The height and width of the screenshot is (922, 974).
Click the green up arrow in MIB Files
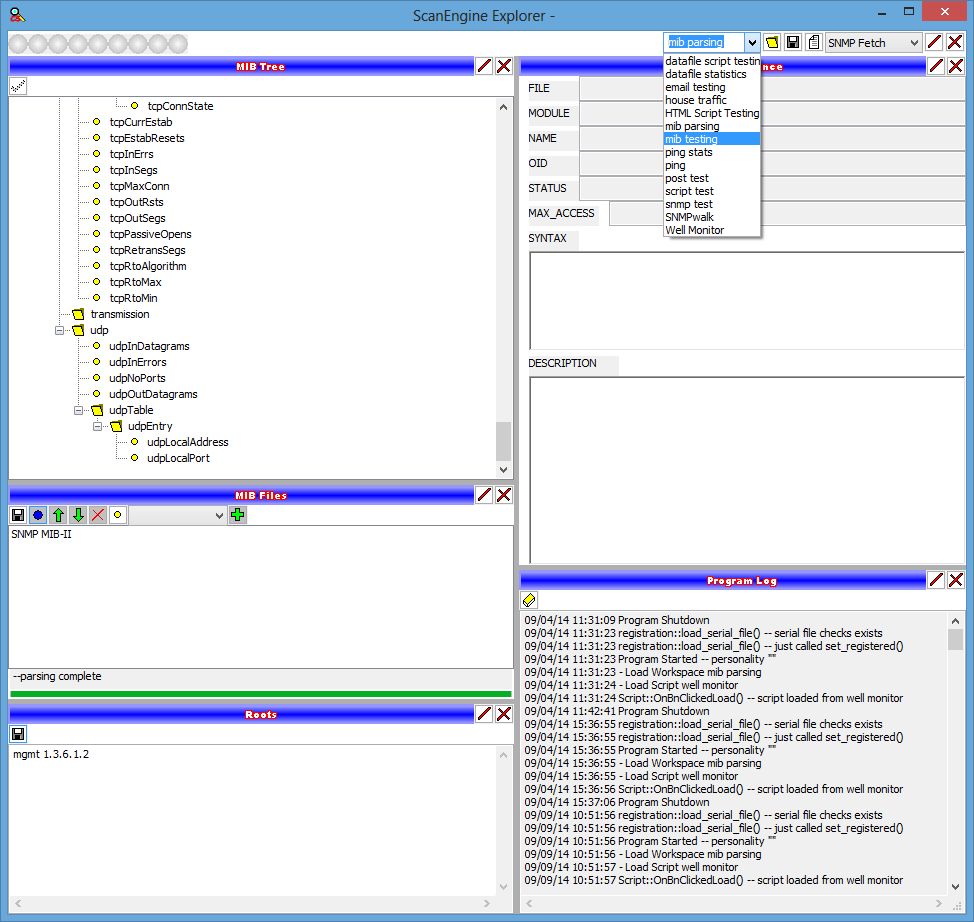point(58,515)
